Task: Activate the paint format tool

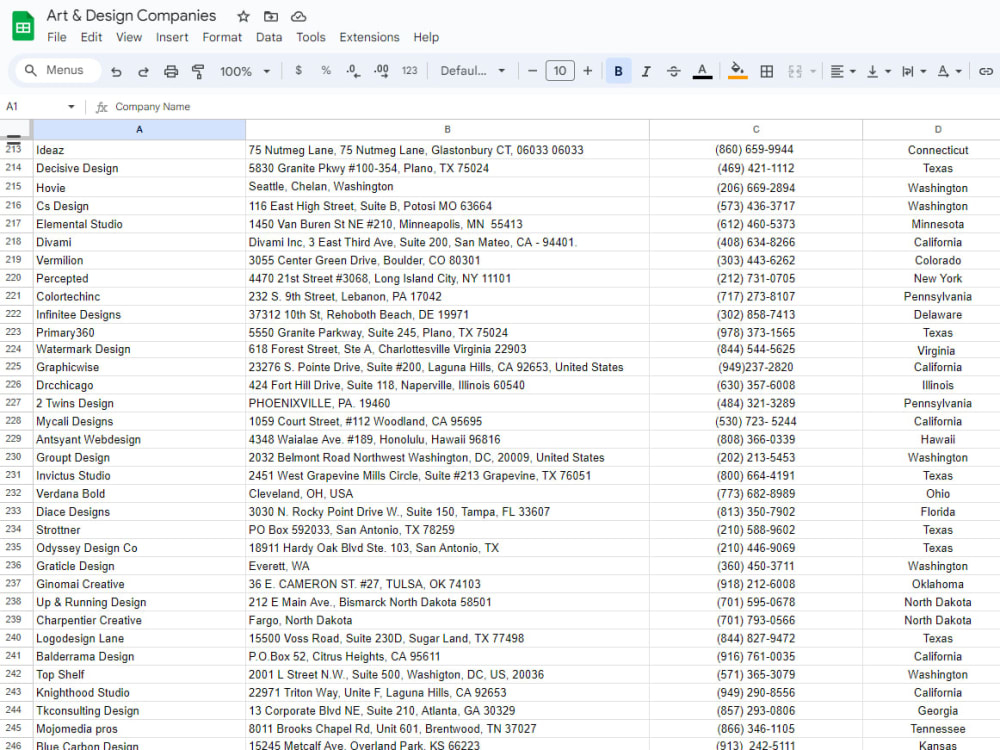Action: [198, 71]
